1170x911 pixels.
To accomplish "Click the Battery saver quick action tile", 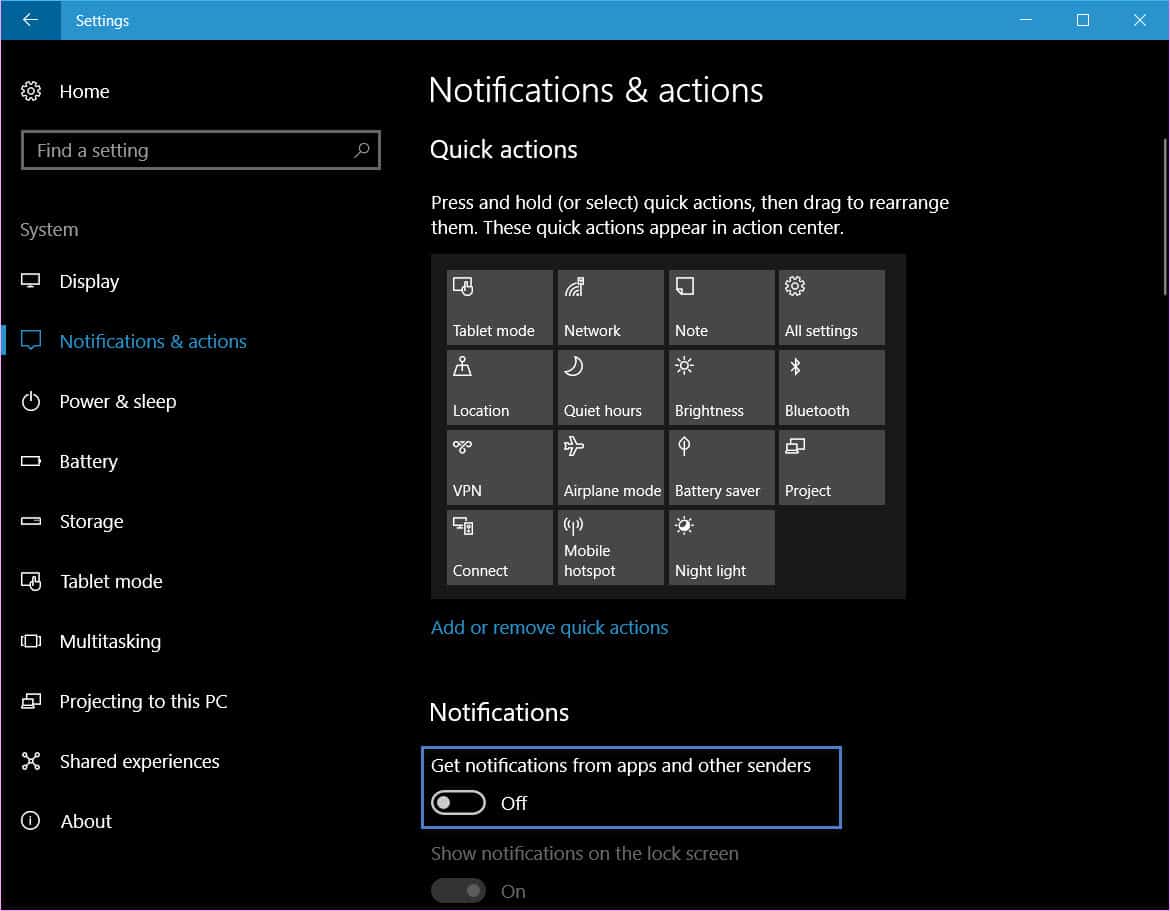I will click(x=721, y=467).
